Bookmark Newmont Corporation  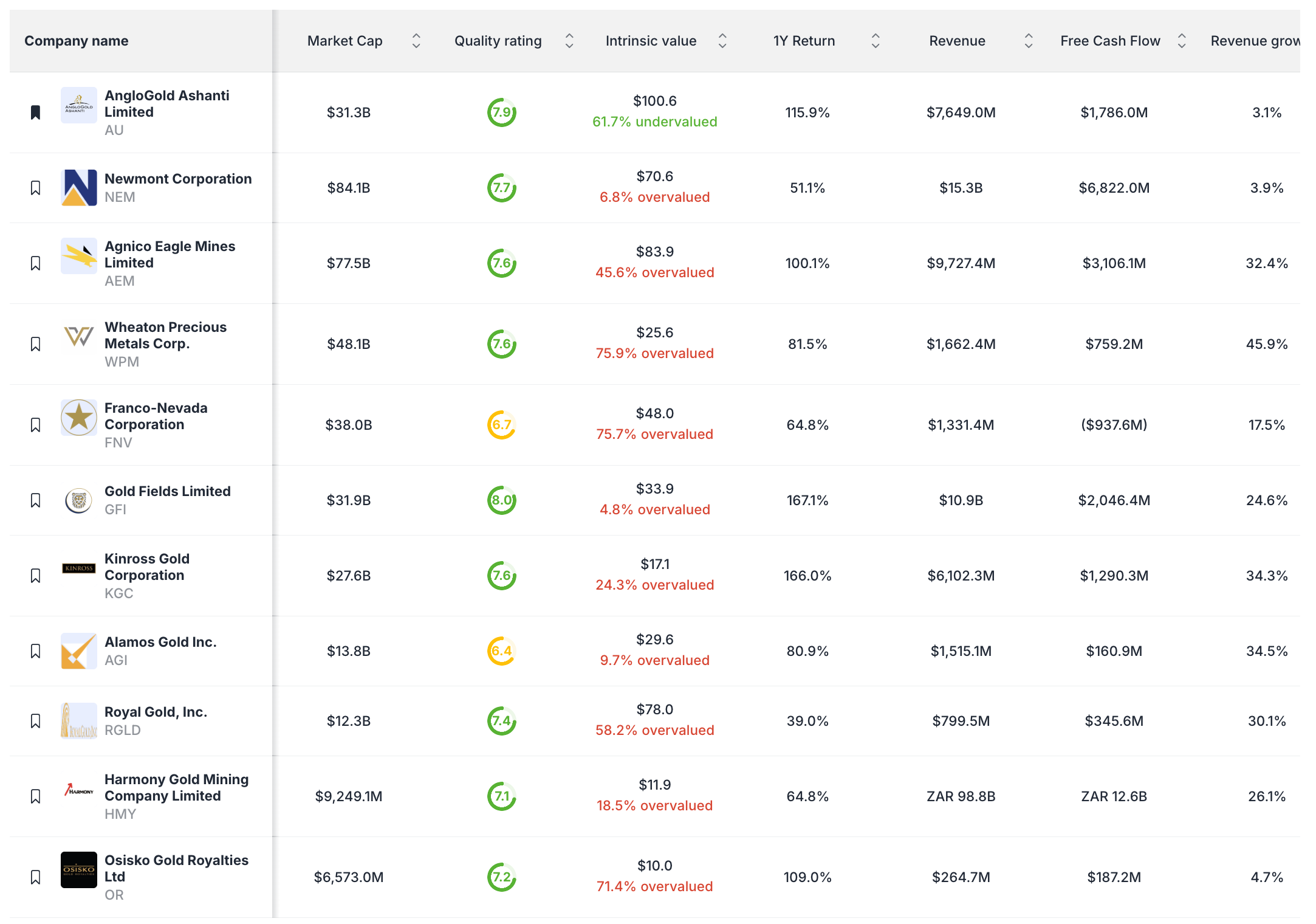point(36,188)
